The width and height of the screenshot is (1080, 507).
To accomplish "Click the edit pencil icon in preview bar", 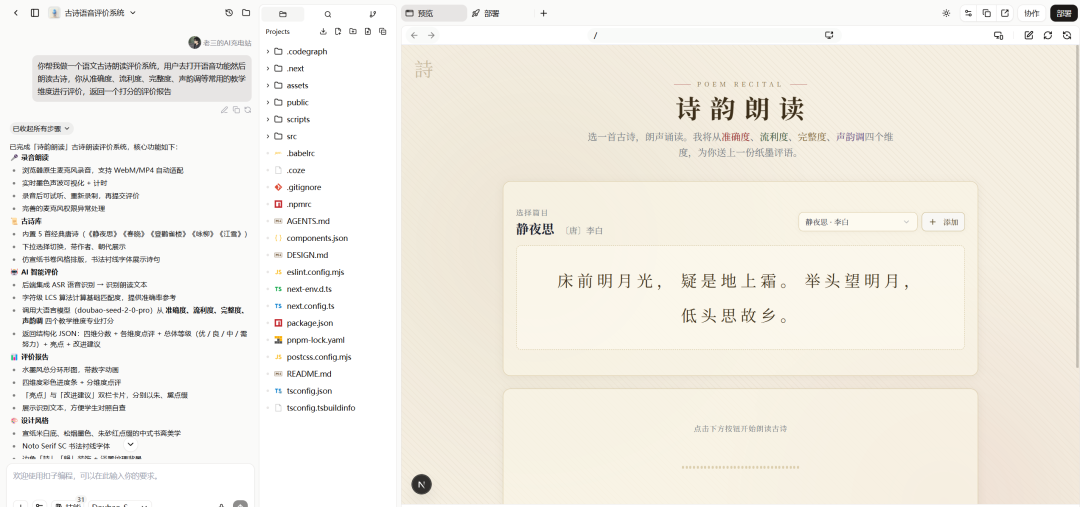I will pos(1029,35).
